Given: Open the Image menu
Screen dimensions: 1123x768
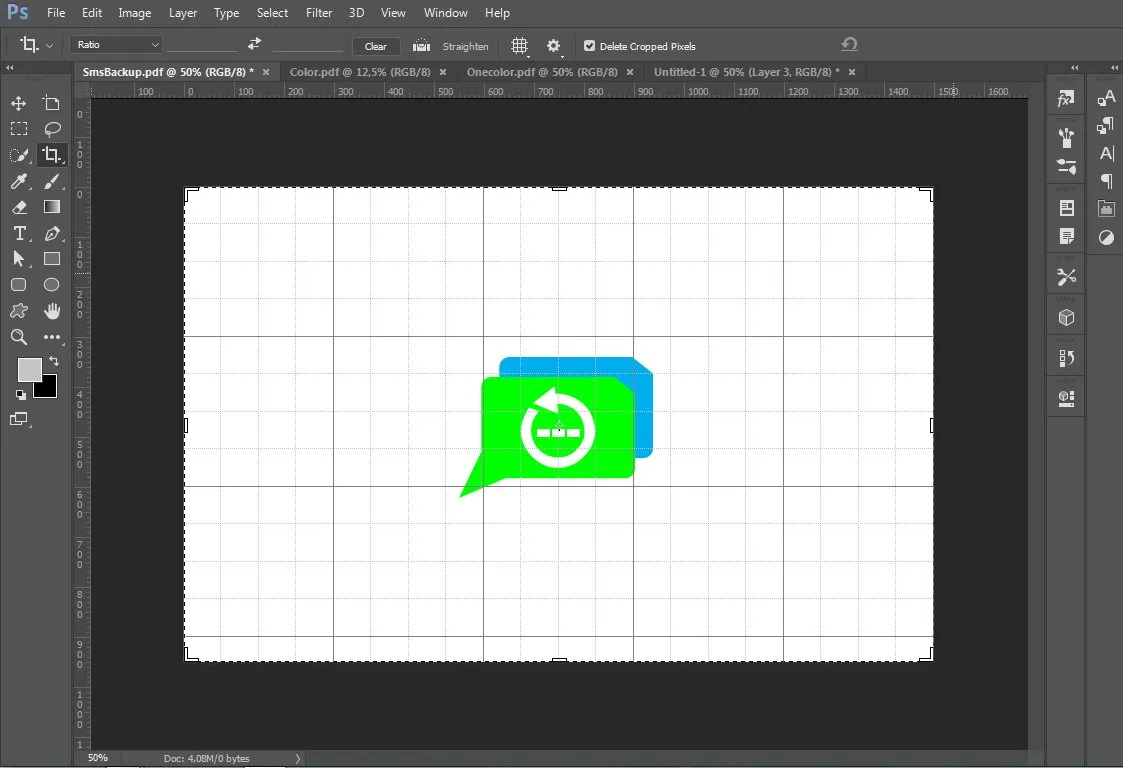Looking at the screenshot, I should [135, 13].
